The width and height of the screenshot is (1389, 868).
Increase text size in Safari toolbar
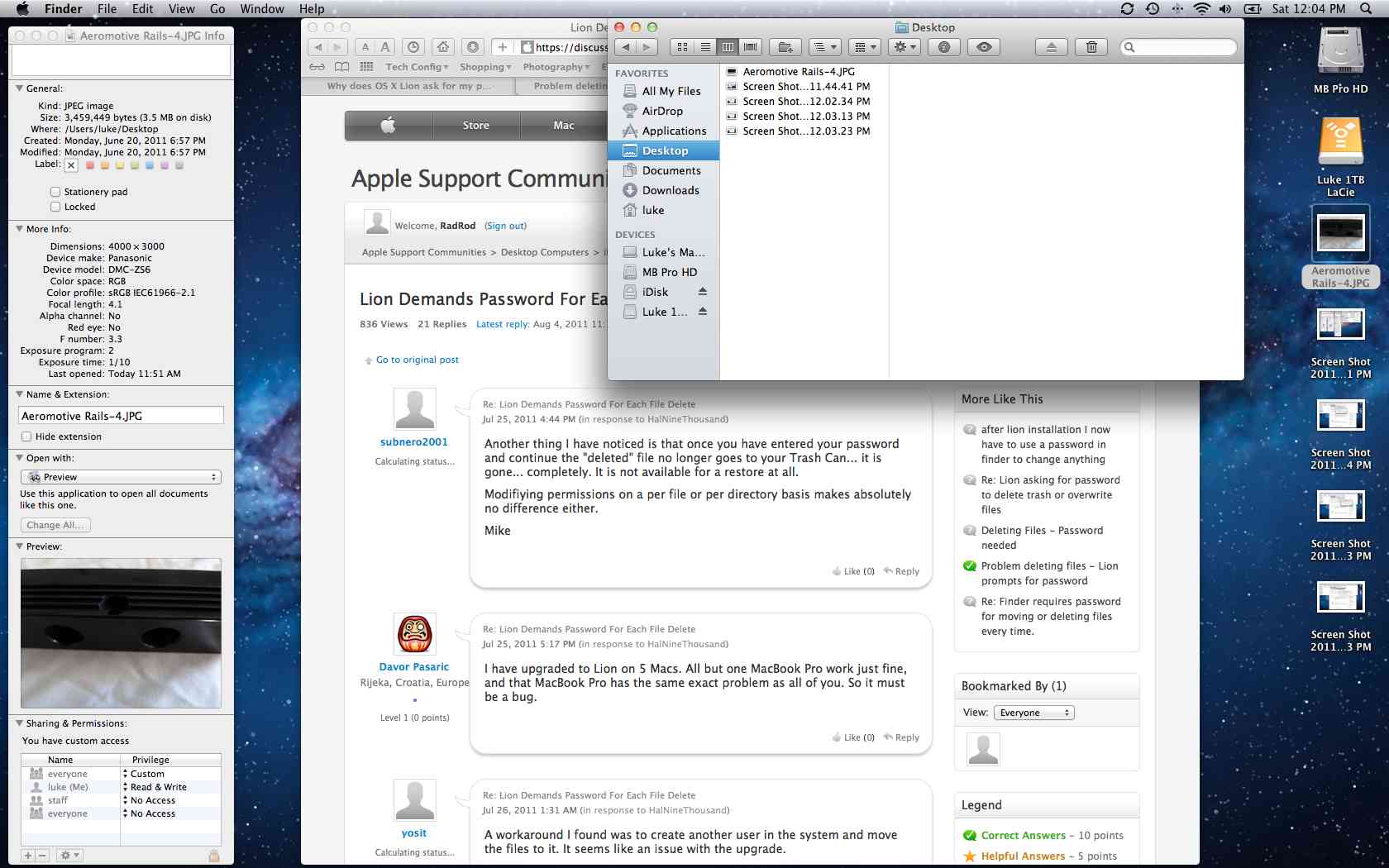click(385, 47)
